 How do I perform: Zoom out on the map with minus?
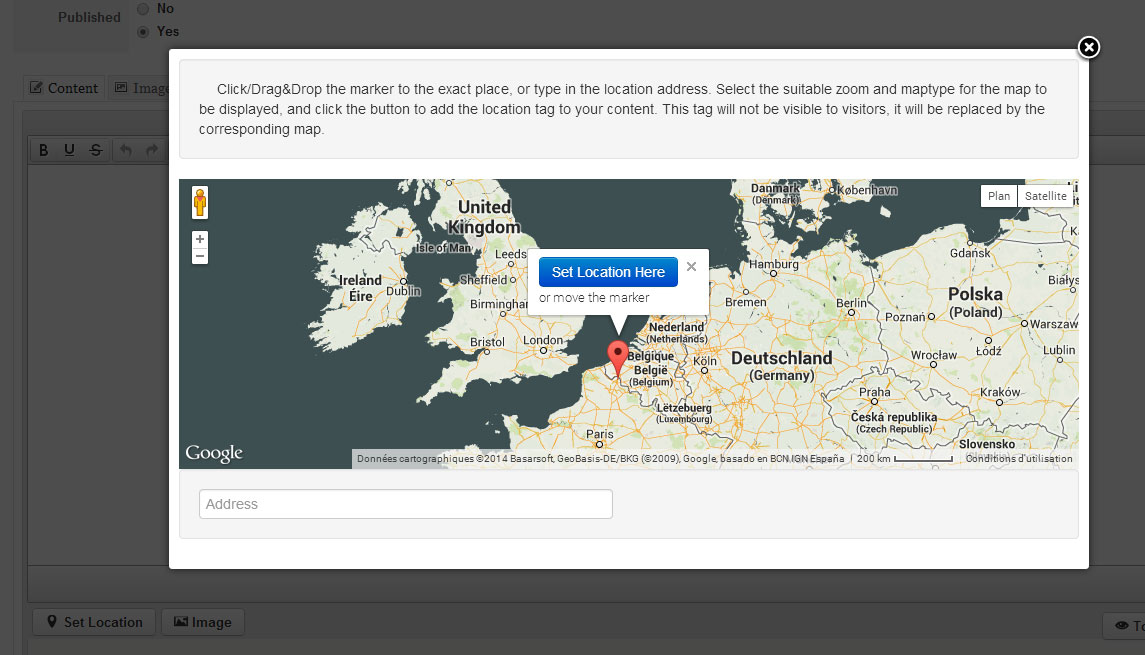[199, 256]
